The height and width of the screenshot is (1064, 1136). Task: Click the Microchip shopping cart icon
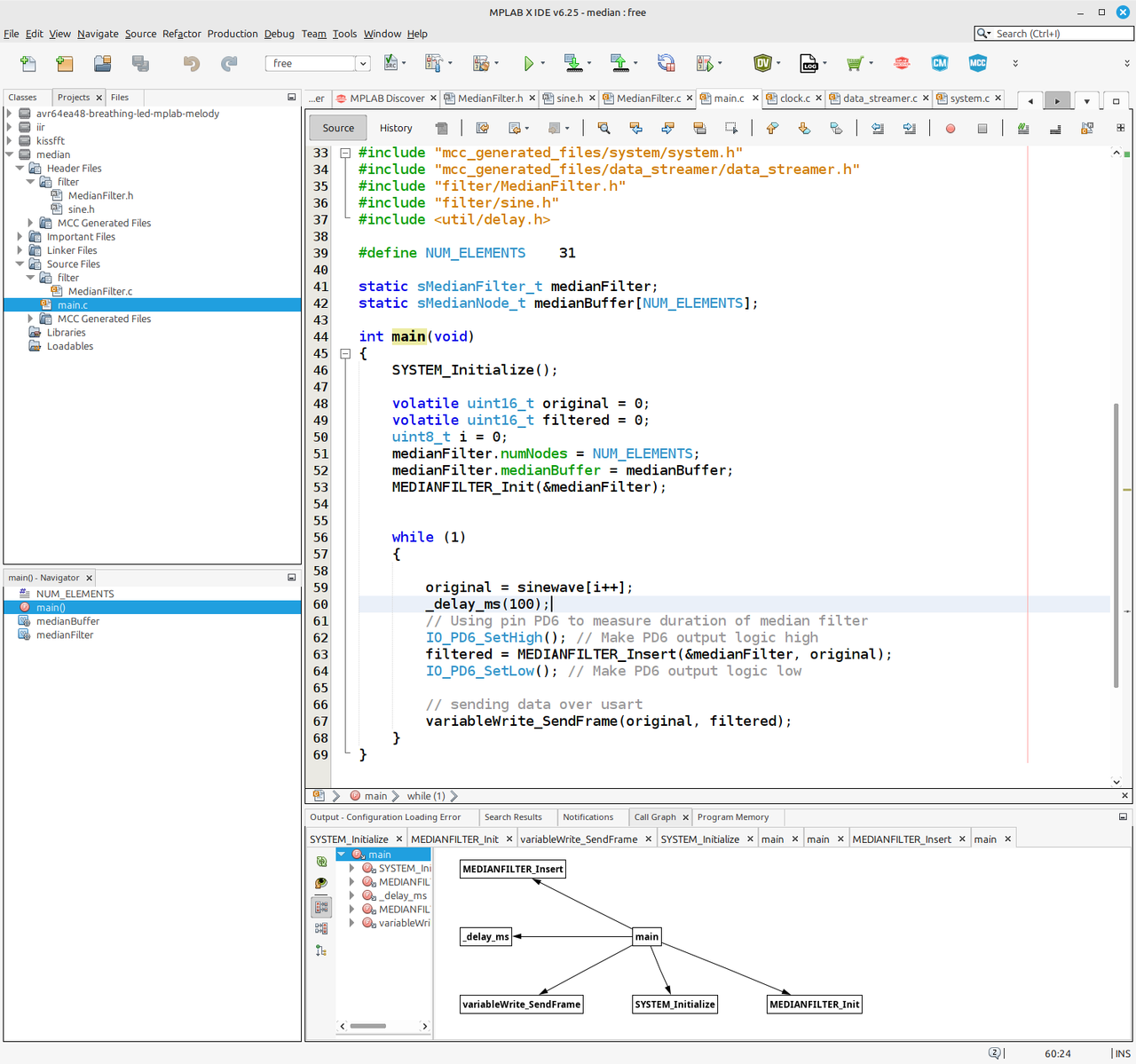pos(855,63)
